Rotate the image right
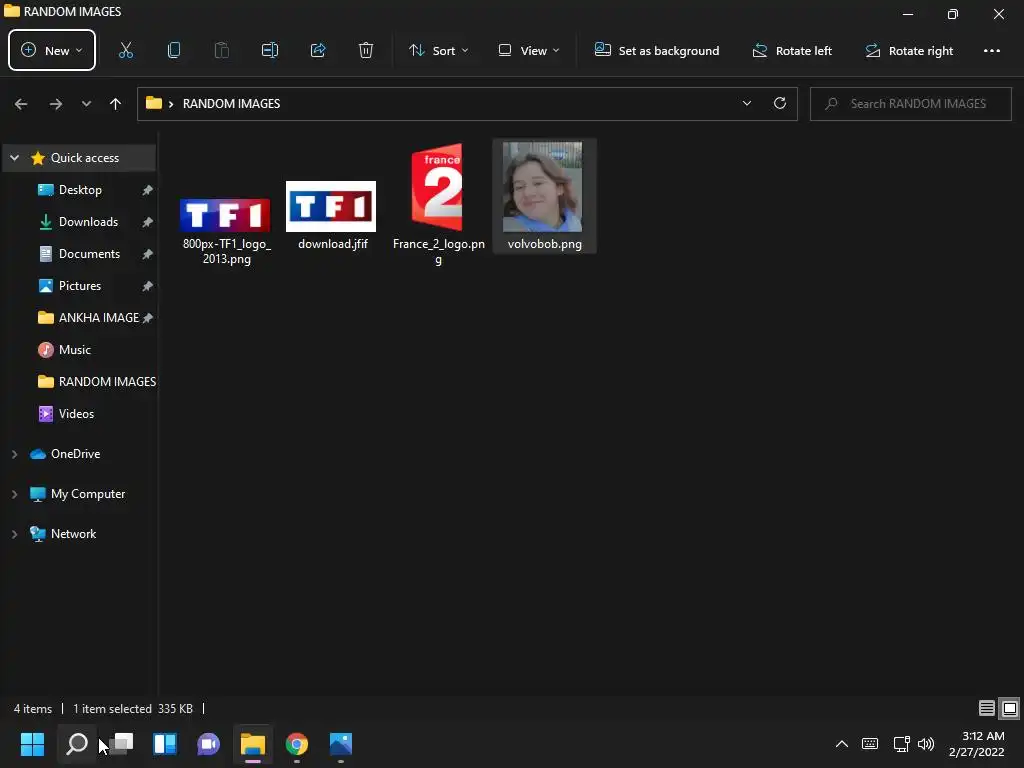This screenshot has height=768, width=1024. (909, 50)
